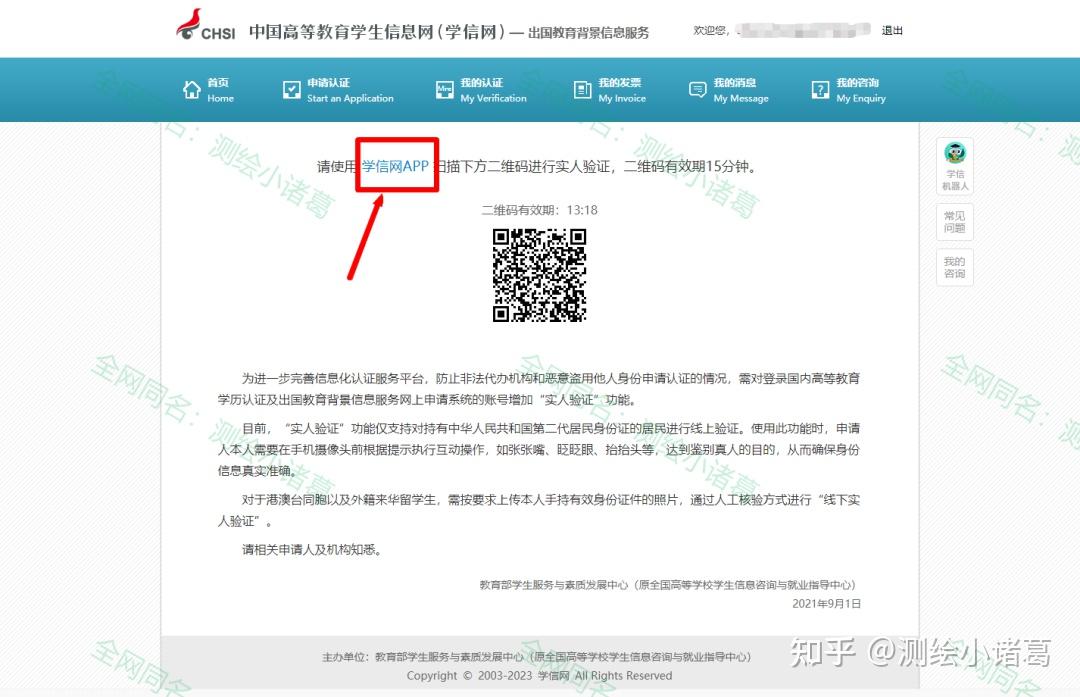
Task: Click the 请相关申请人及机构知悉 line
Action: coord(311,550)
